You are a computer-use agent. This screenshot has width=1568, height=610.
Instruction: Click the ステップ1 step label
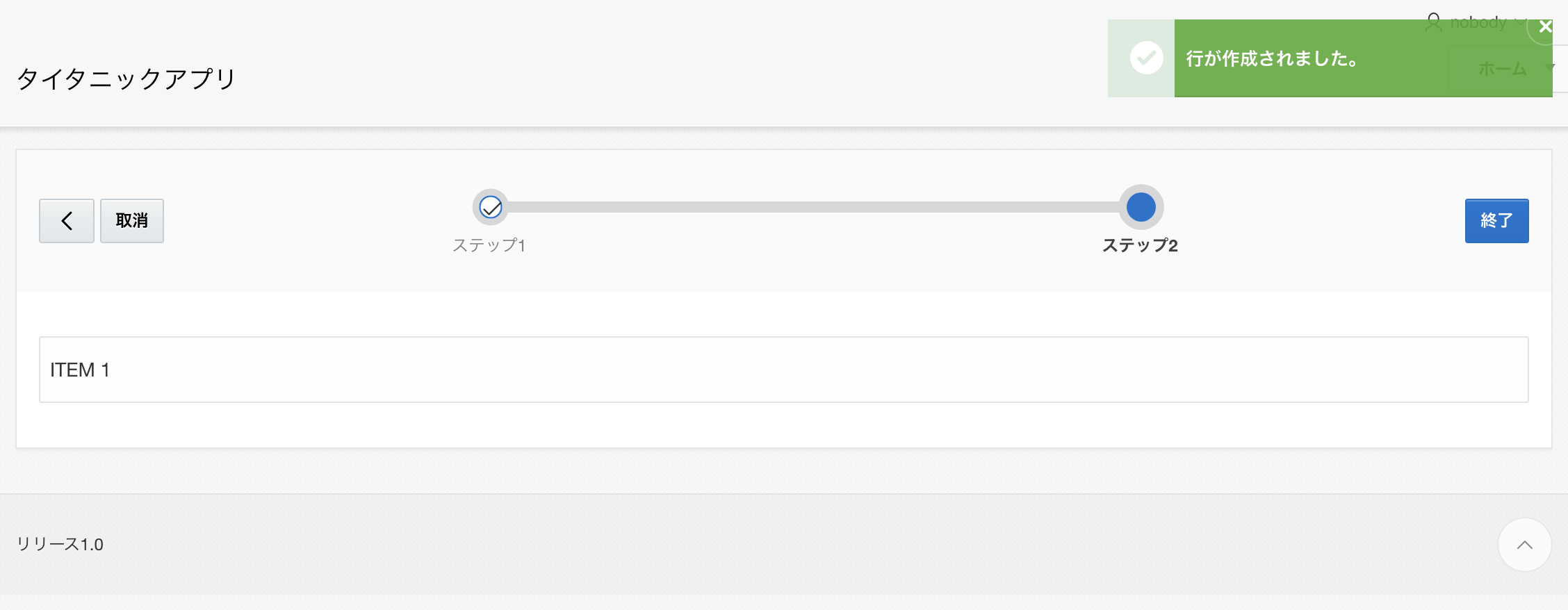coord(489,245)
